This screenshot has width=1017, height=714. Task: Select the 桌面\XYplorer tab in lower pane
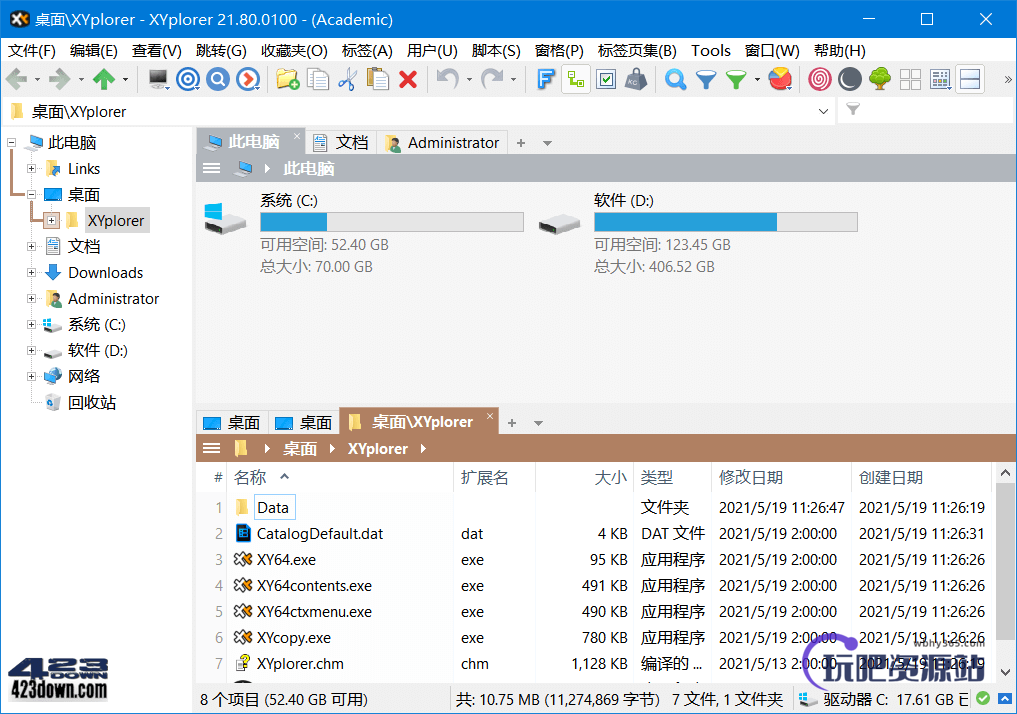coord(420,422)
